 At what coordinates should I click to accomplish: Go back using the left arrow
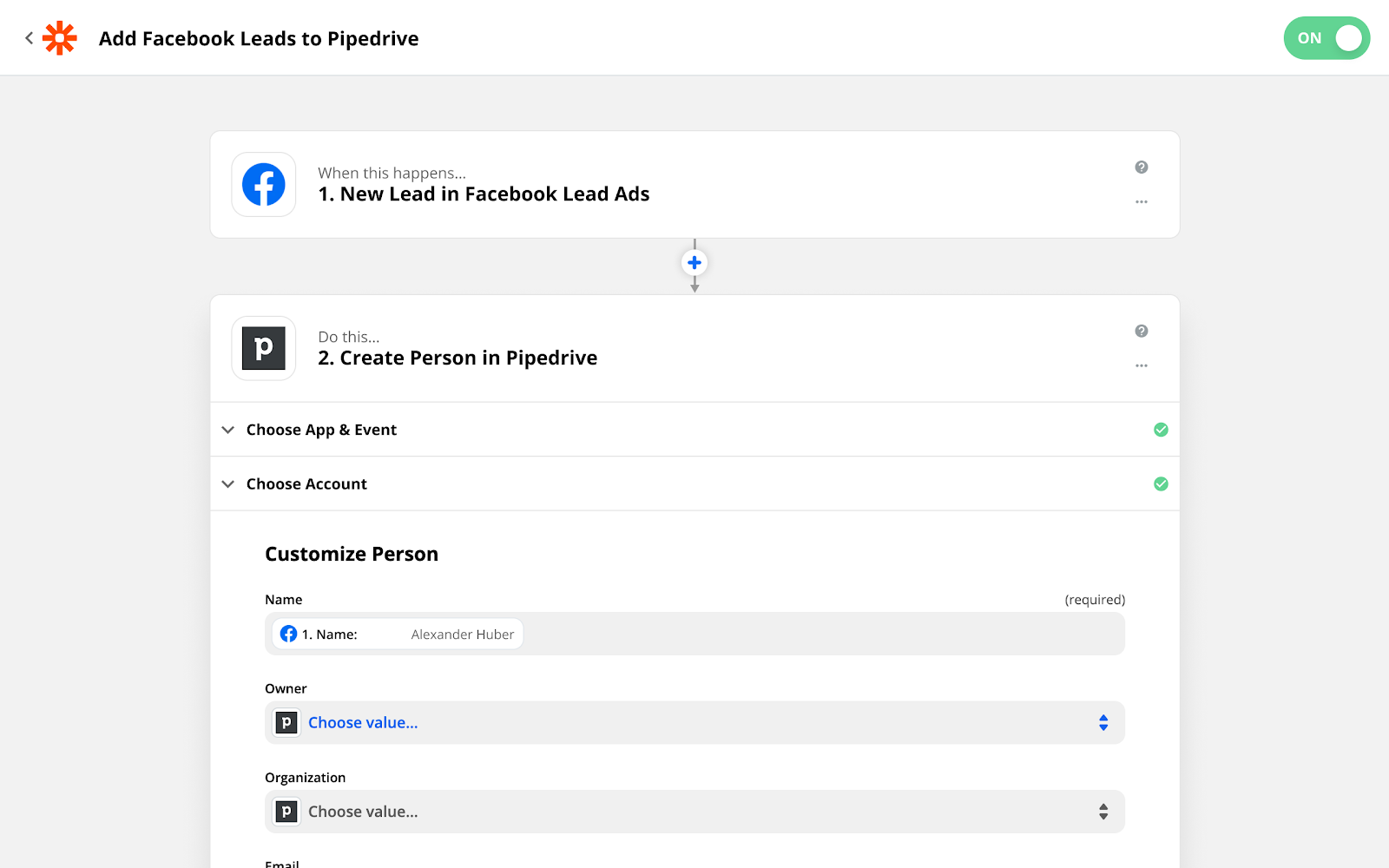[29, 38]
